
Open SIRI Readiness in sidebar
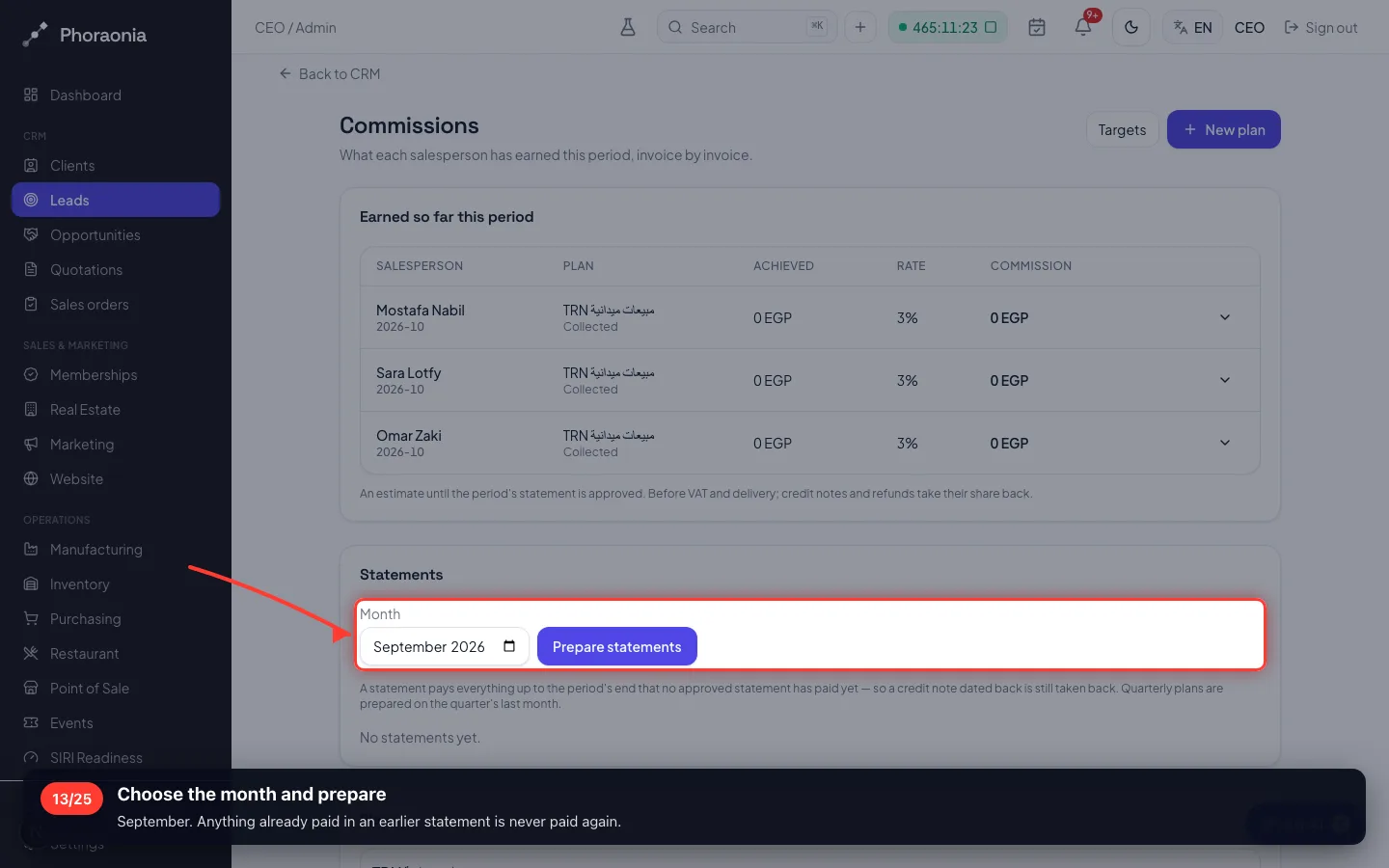pos(116,757)
